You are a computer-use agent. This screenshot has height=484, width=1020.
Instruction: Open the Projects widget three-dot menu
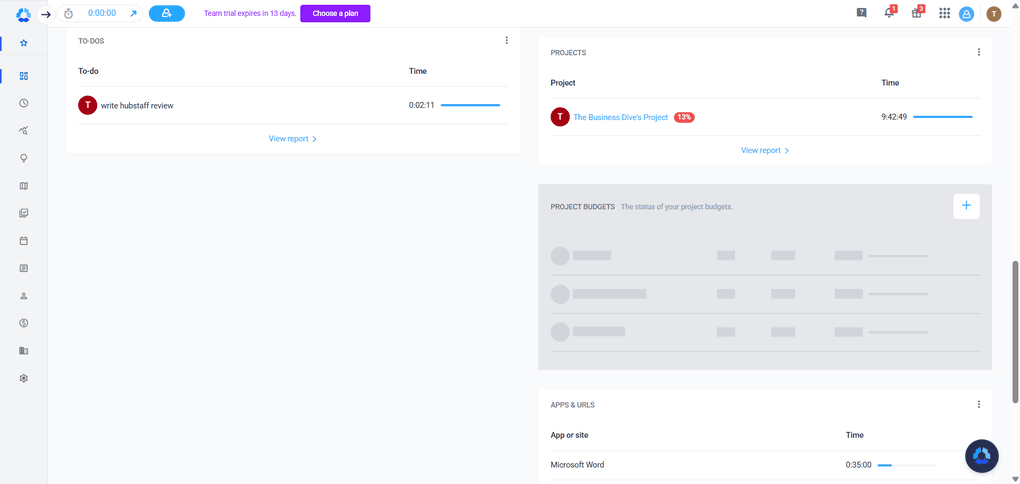(979, 52)
